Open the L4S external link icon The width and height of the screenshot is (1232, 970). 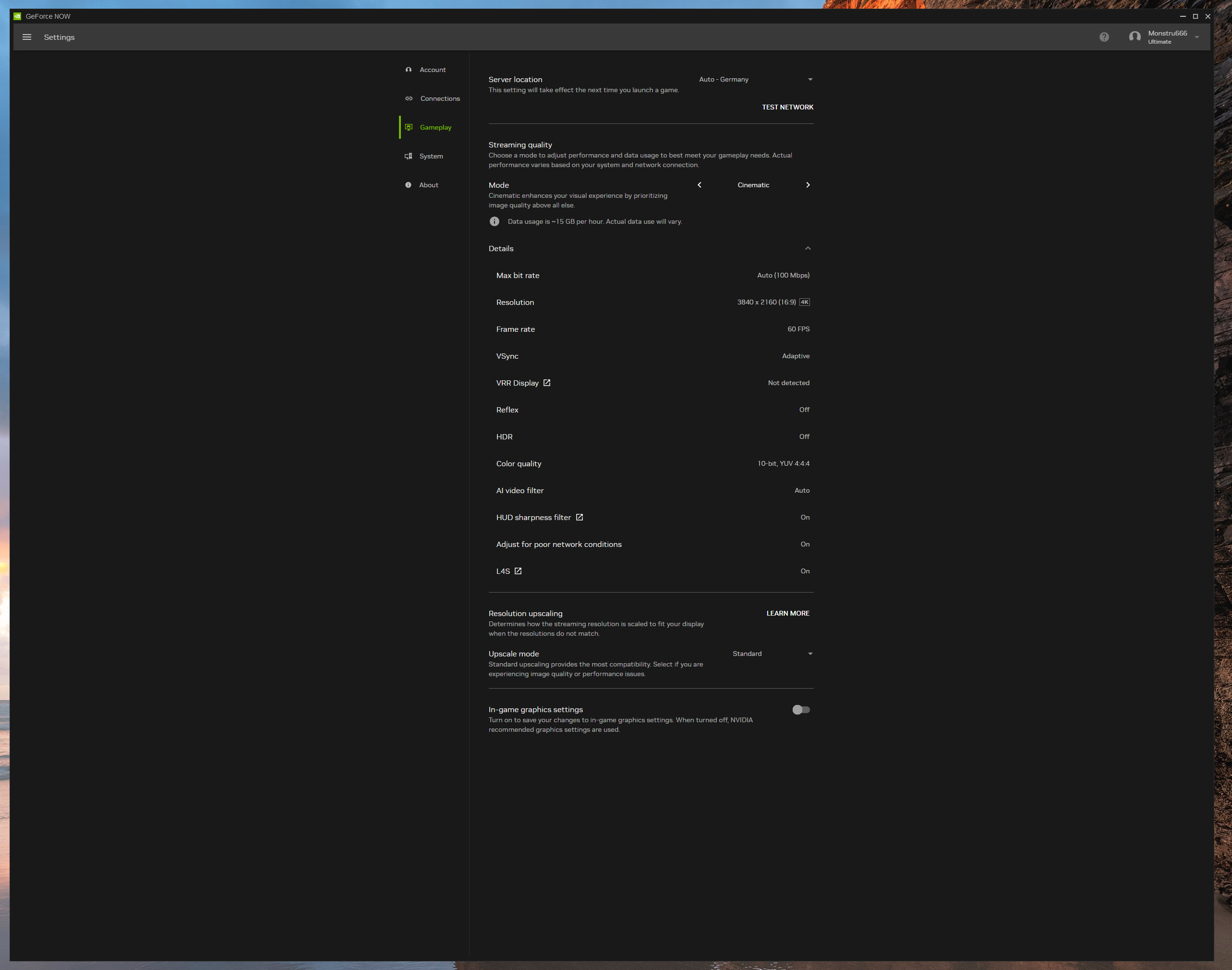(x=518, y=571)
